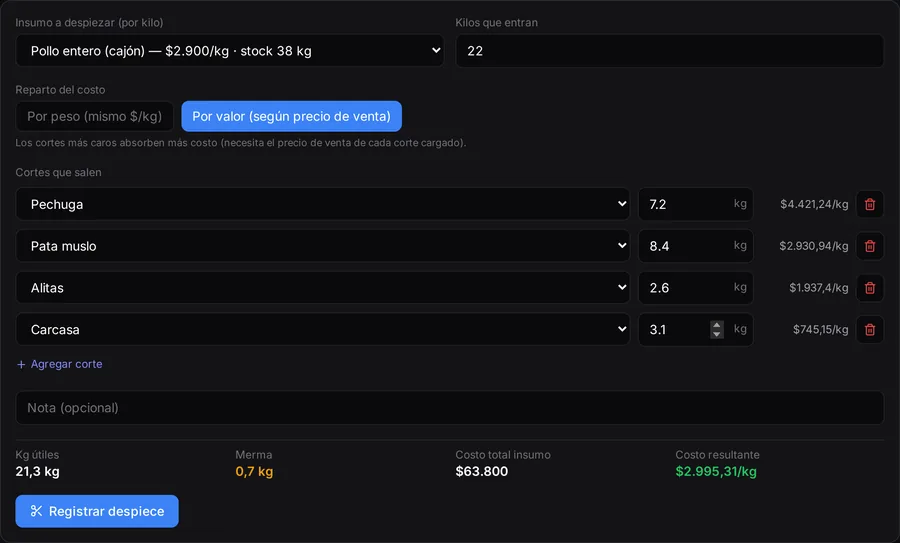The height and width of the screenshot is (543, 900).
Task: Click the Cortes que salen label
Action: (59, 172)
